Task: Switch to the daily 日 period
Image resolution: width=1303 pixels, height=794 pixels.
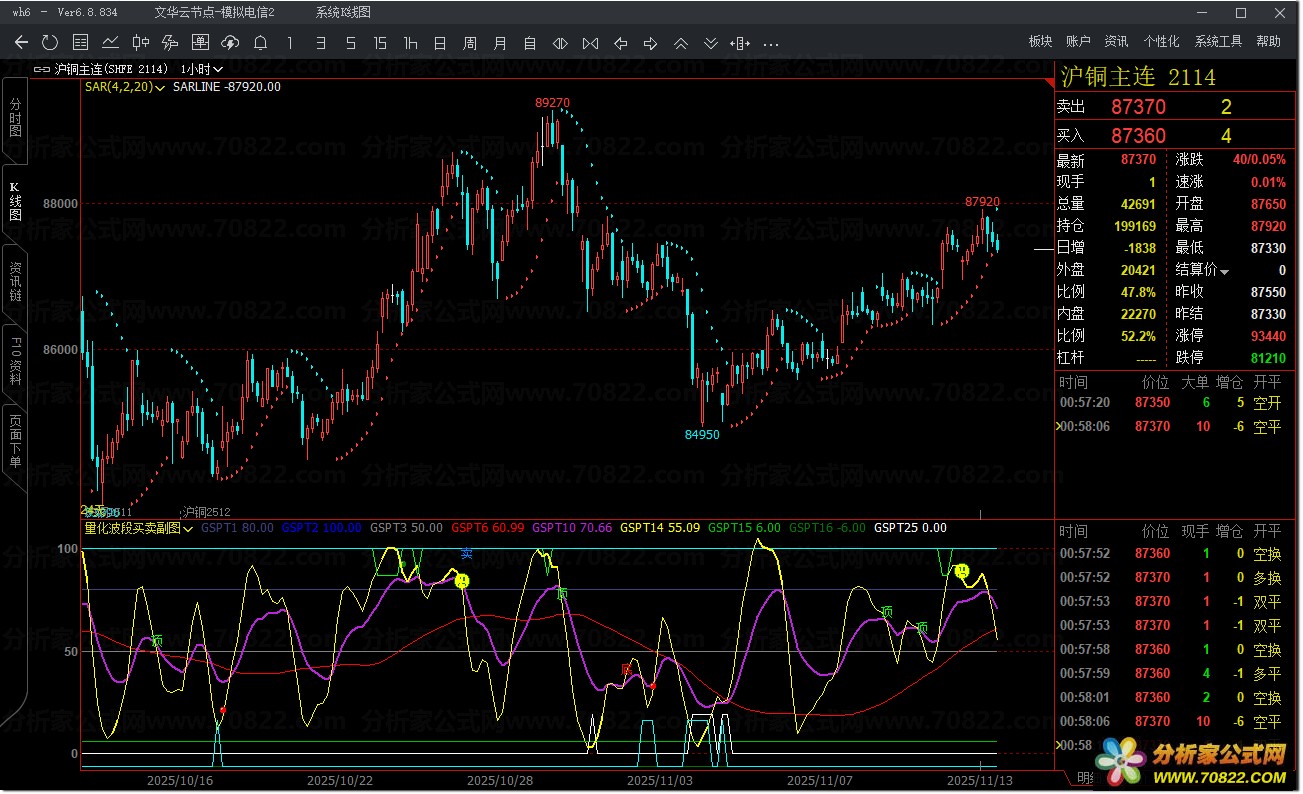Action: pyautogui.click(x=440, y=42)
